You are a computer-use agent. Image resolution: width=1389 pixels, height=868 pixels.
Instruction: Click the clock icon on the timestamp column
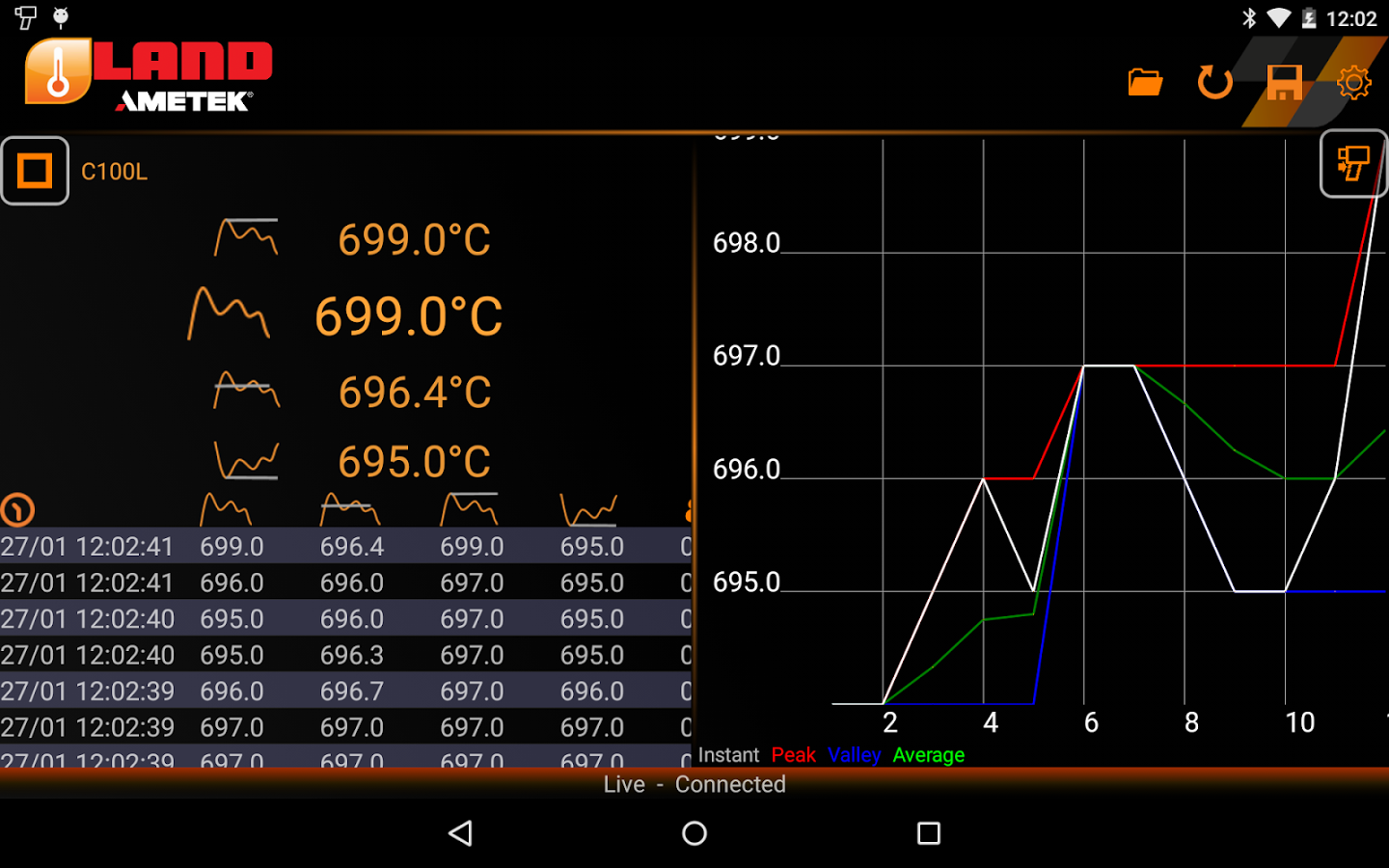tap(16, 509)
